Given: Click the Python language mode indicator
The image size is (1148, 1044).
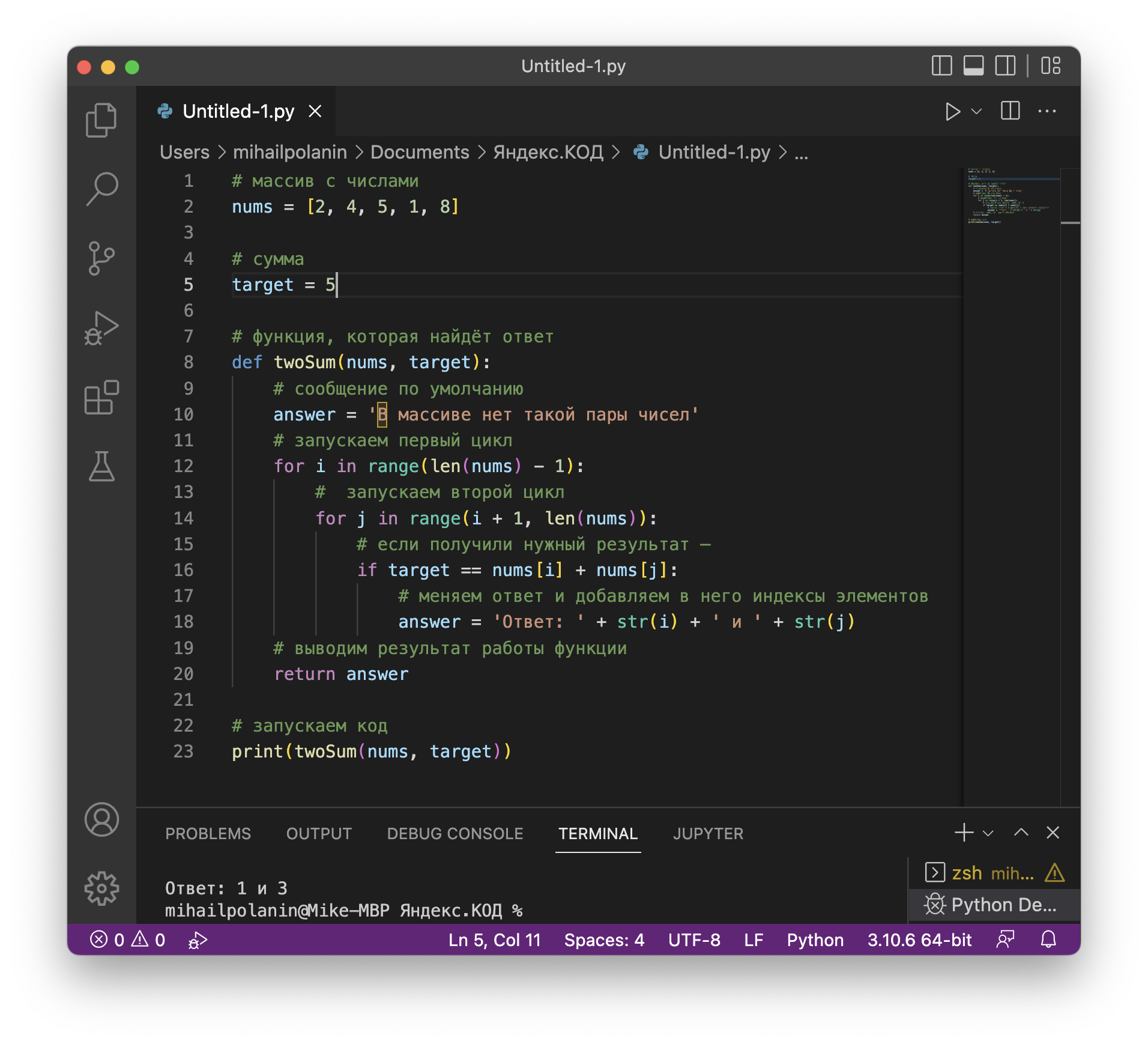Looking at the screenshot, I should 815,940.
